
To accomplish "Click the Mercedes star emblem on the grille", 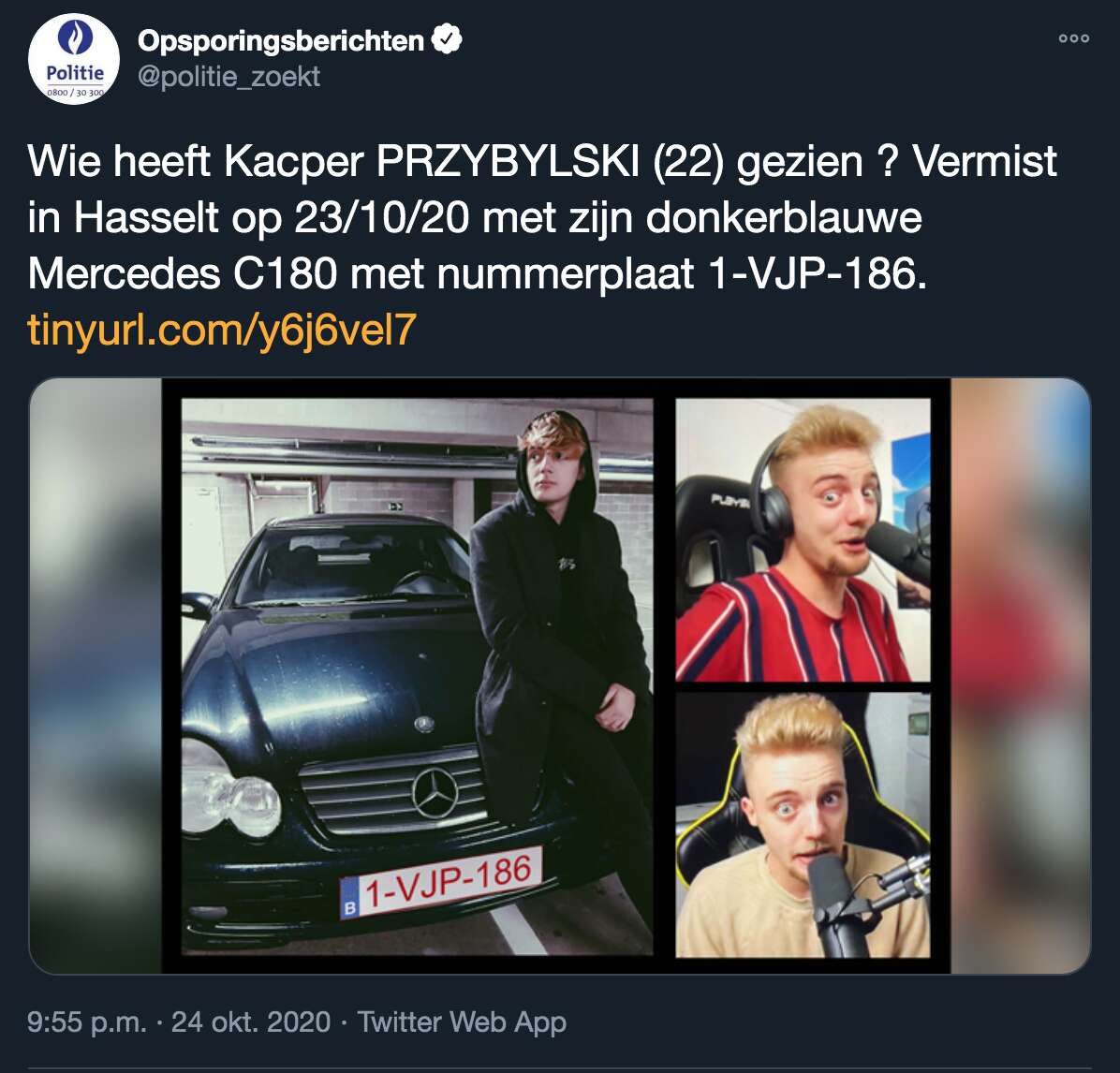I will click(x=435, y=793).
